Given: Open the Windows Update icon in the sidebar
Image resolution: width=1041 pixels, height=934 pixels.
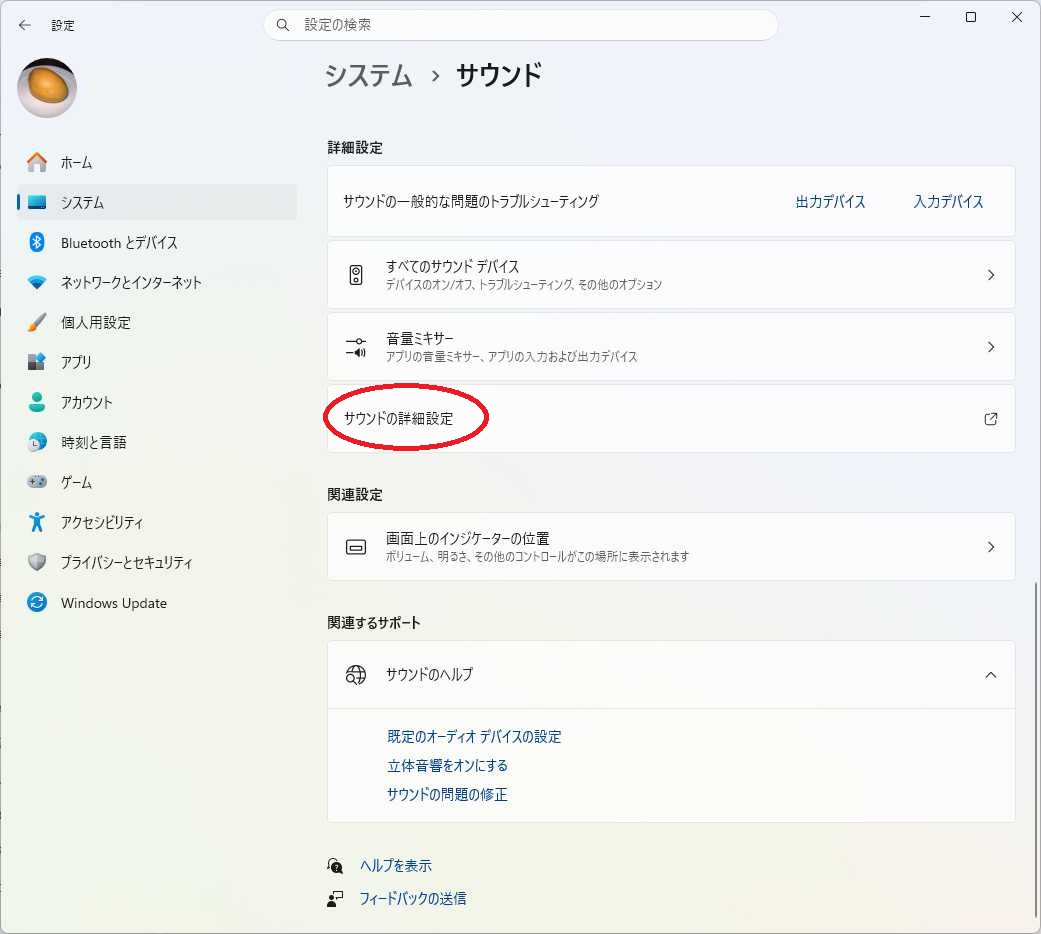Looking at the screenshot, I should click(37, 602).
